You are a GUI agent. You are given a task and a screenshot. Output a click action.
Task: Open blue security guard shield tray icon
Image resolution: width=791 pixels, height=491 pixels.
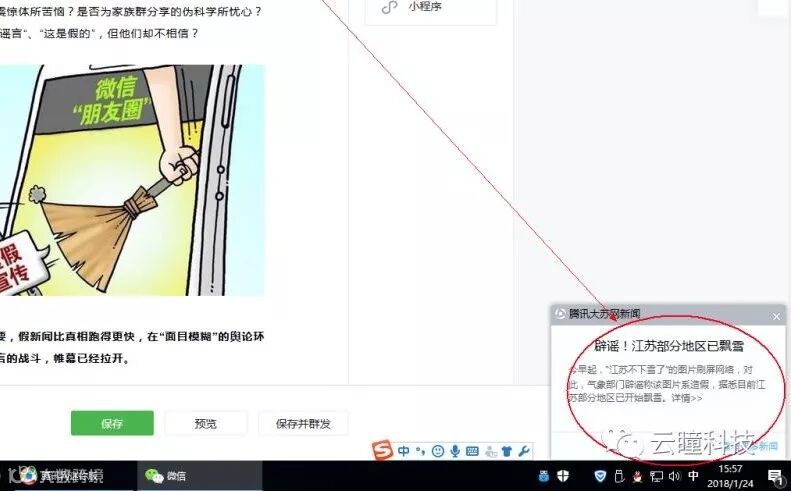600,476
